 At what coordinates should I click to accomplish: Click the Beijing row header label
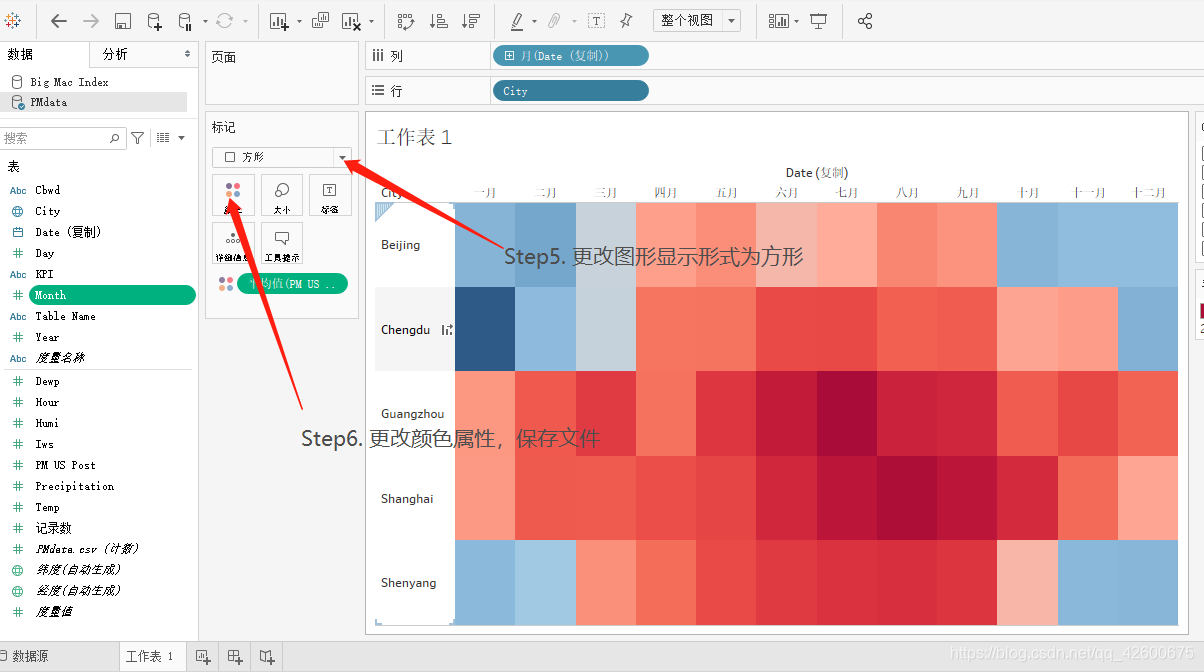click(x=400, y=245)
